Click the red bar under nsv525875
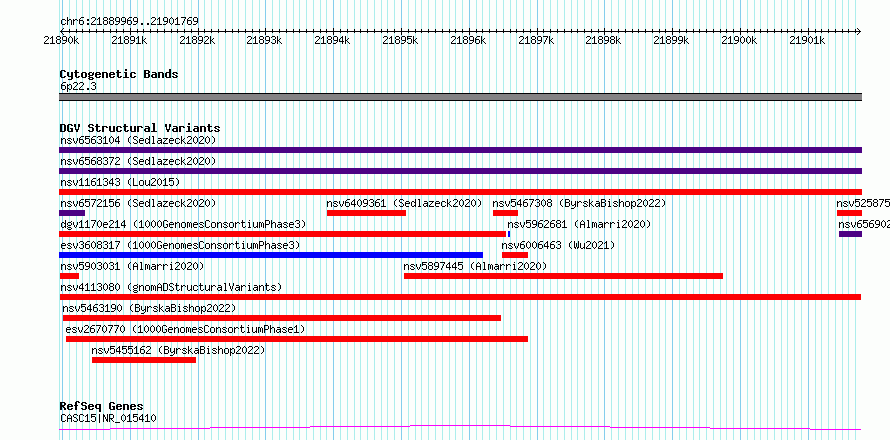 click(849, 213)
